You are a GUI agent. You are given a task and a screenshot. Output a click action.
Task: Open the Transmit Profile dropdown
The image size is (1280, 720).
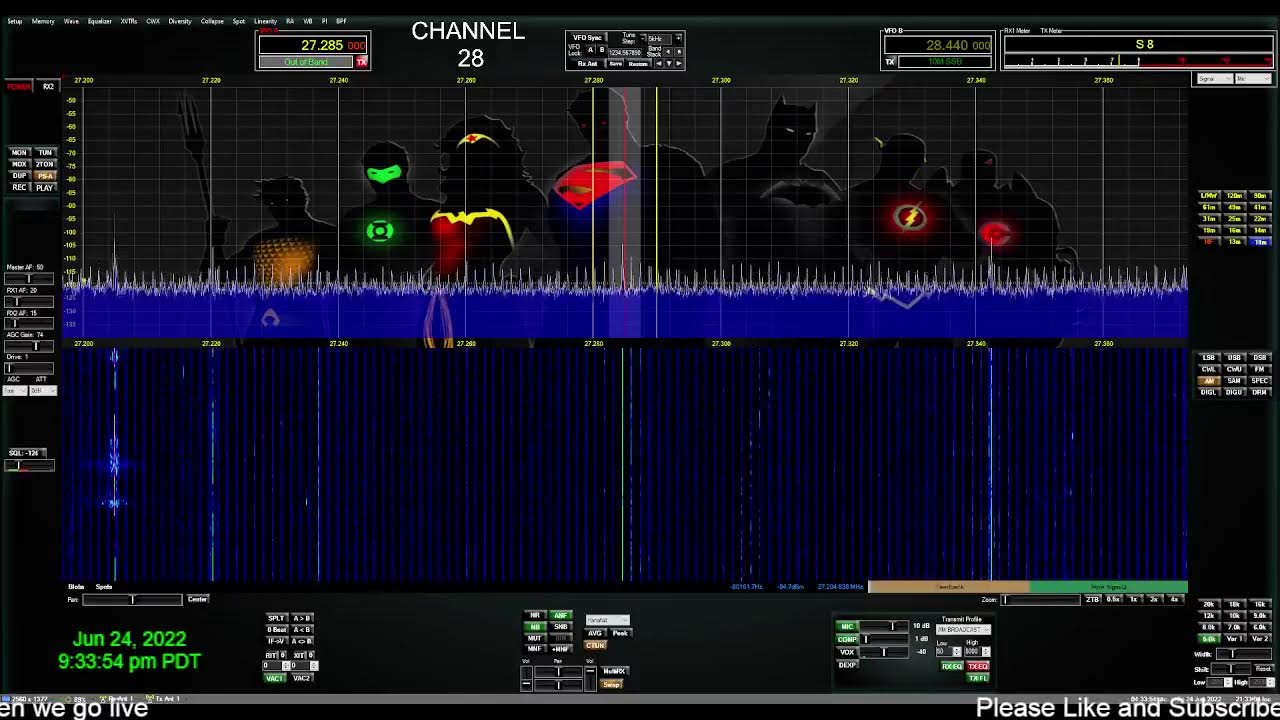(963, 630)
